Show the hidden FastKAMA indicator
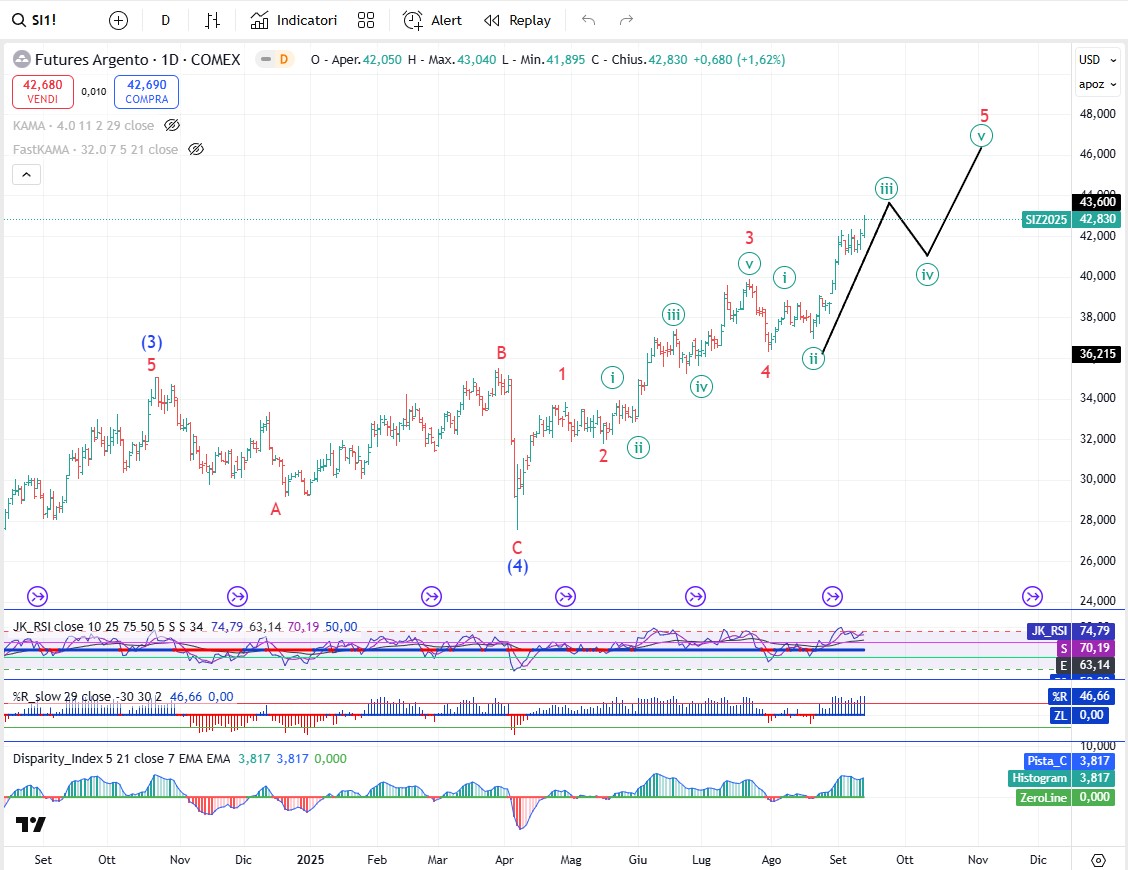Screen dimensions: 1128x870 click(x=196, y=149)
